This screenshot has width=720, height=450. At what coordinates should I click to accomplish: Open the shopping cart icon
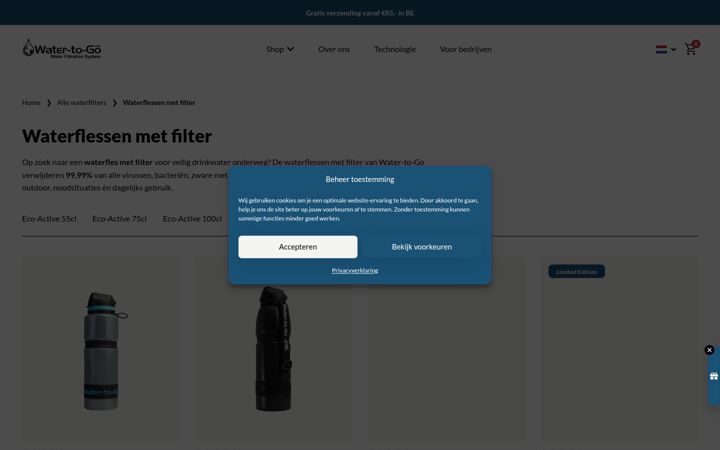[x=691, y=48]
